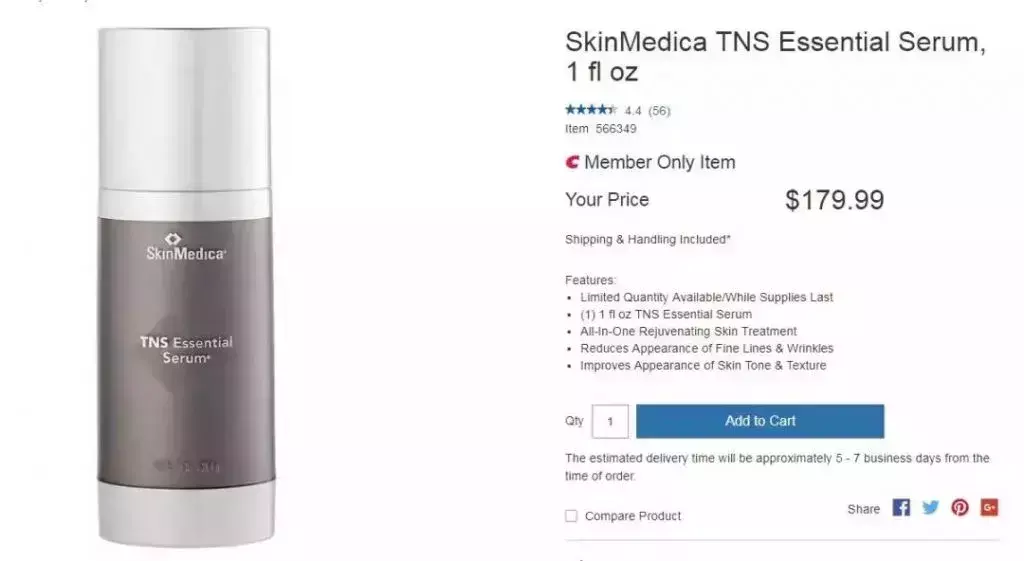This screenshot has height=561, width=1024.
Task: Enable the Compare Product checkbox
Action: 571,516
